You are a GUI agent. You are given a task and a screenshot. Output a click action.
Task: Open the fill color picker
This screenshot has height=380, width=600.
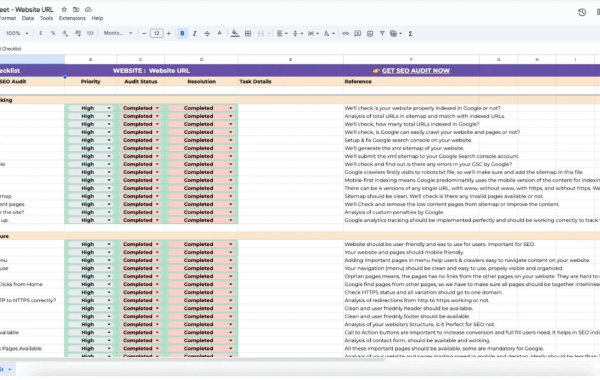[235, 33]
